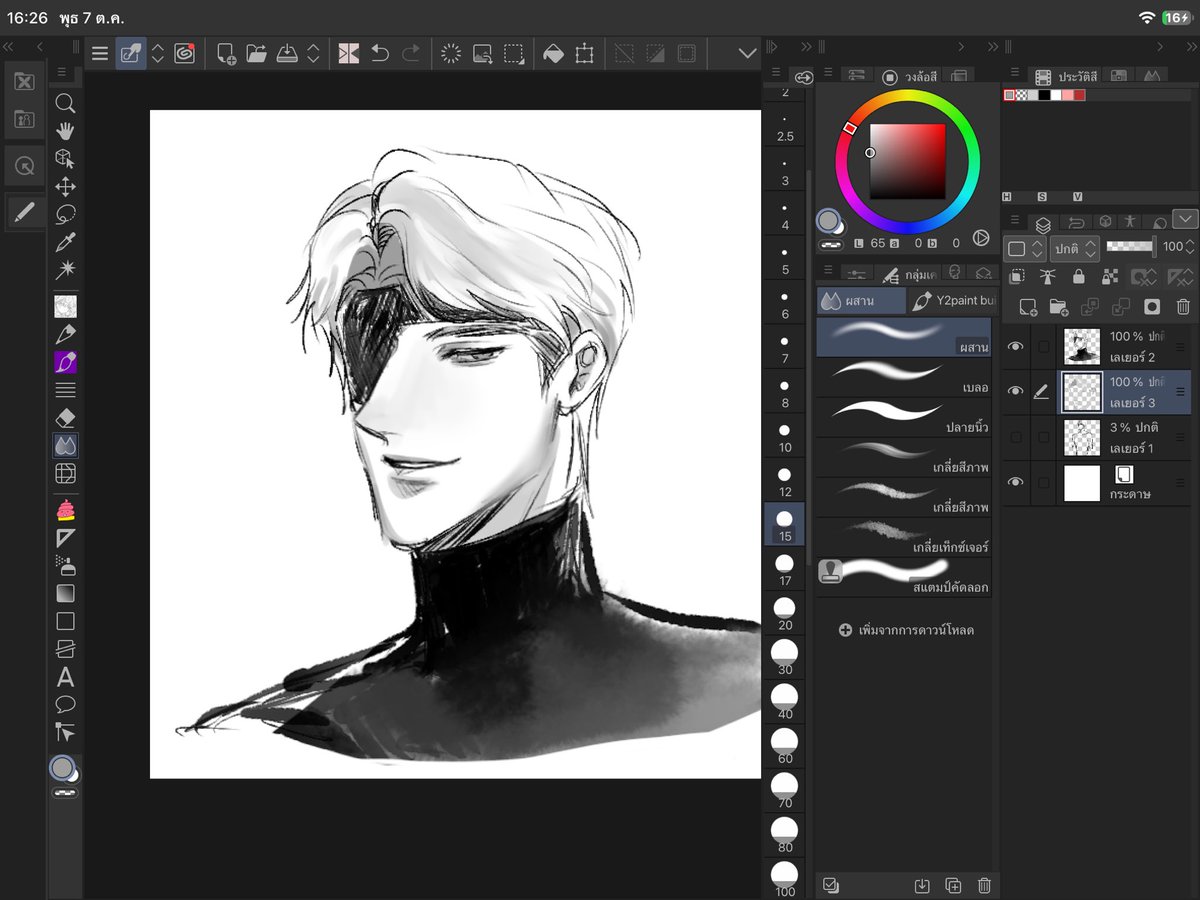Show เลเยอร์ 1 by its visibility box

pos(1016,437)
